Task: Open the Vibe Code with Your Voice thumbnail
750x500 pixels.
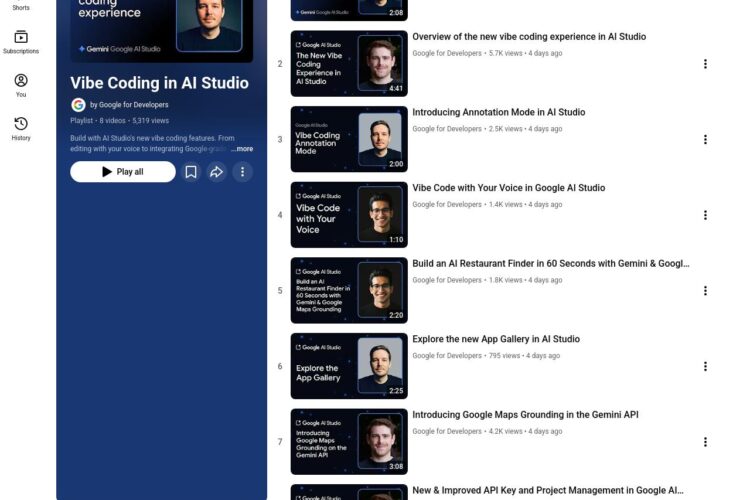Action: pos(349,215)
